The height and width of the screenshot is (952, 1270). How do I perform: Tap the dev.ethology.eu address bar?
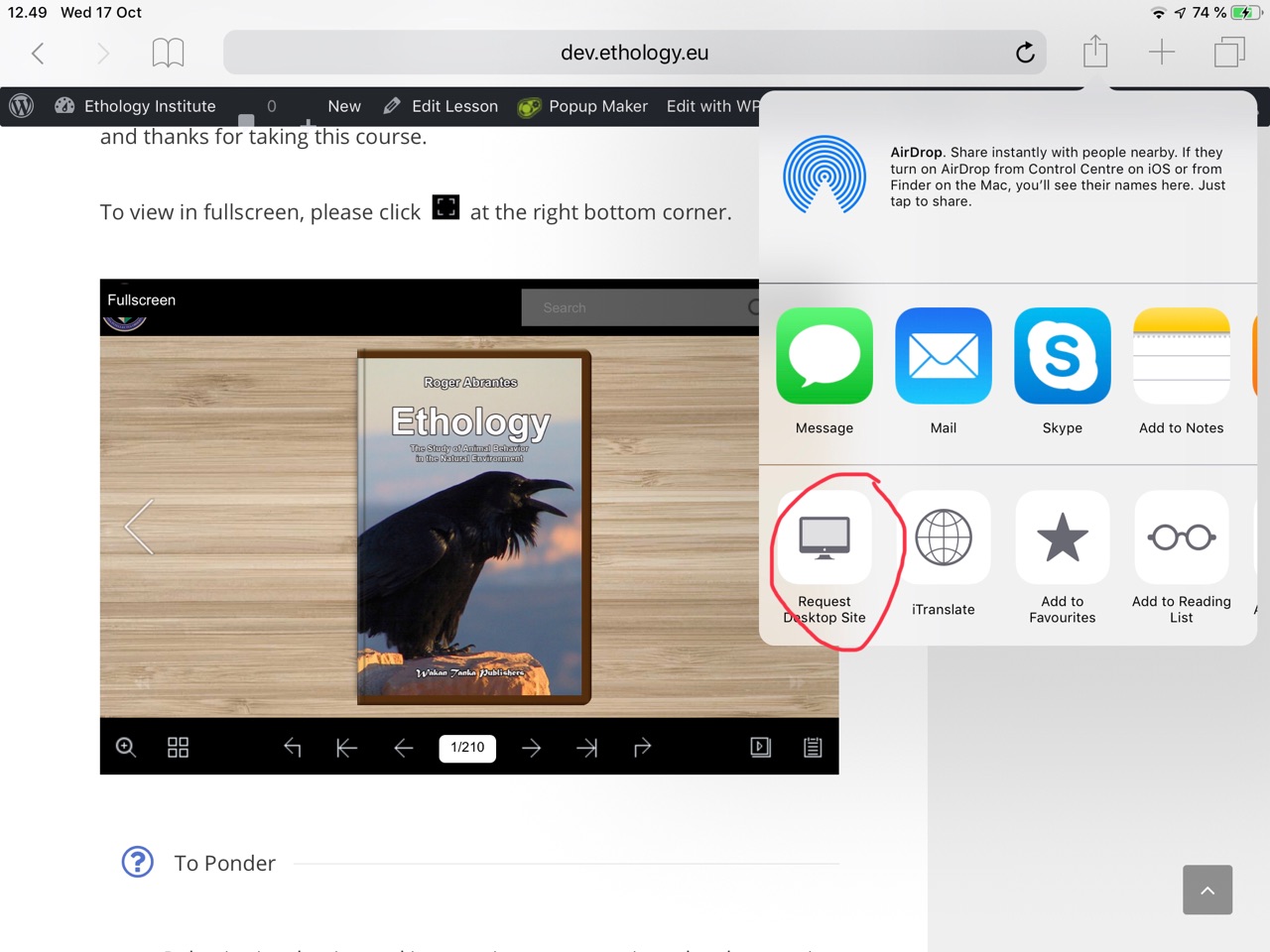click(x=635, y=53)
